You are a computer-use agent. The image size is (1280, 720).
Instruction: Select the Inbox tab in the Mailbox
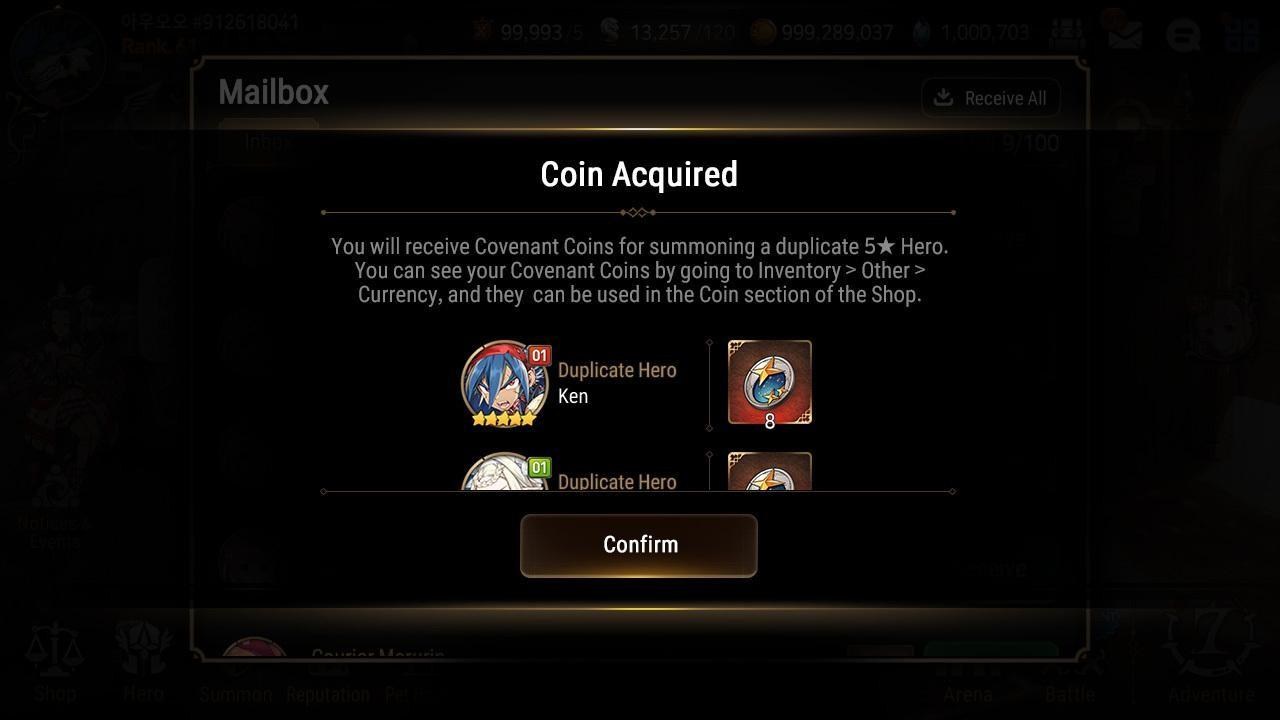[268, 142]
